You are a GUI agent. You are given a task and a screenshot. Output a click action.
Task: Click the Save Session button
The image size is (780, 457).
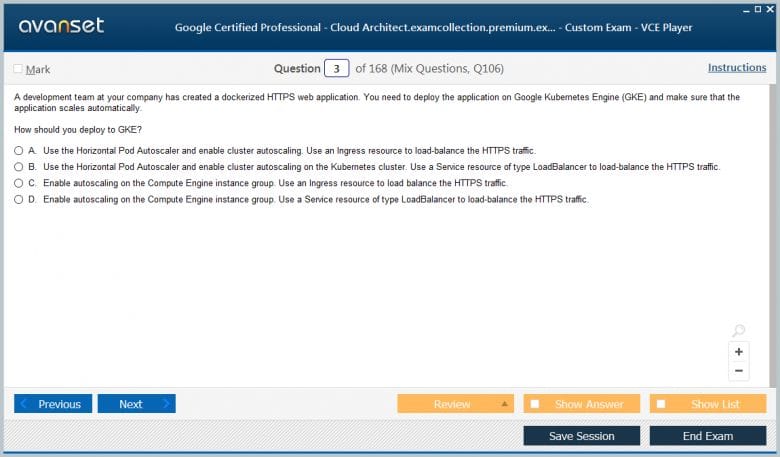[582, 436]
